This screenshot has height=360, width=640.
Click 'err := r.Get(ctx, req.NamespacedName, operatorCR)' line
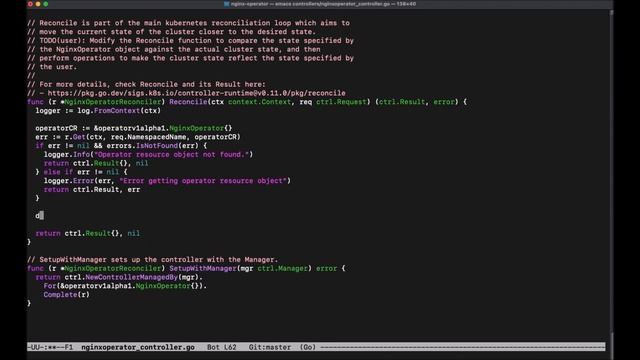138,137
